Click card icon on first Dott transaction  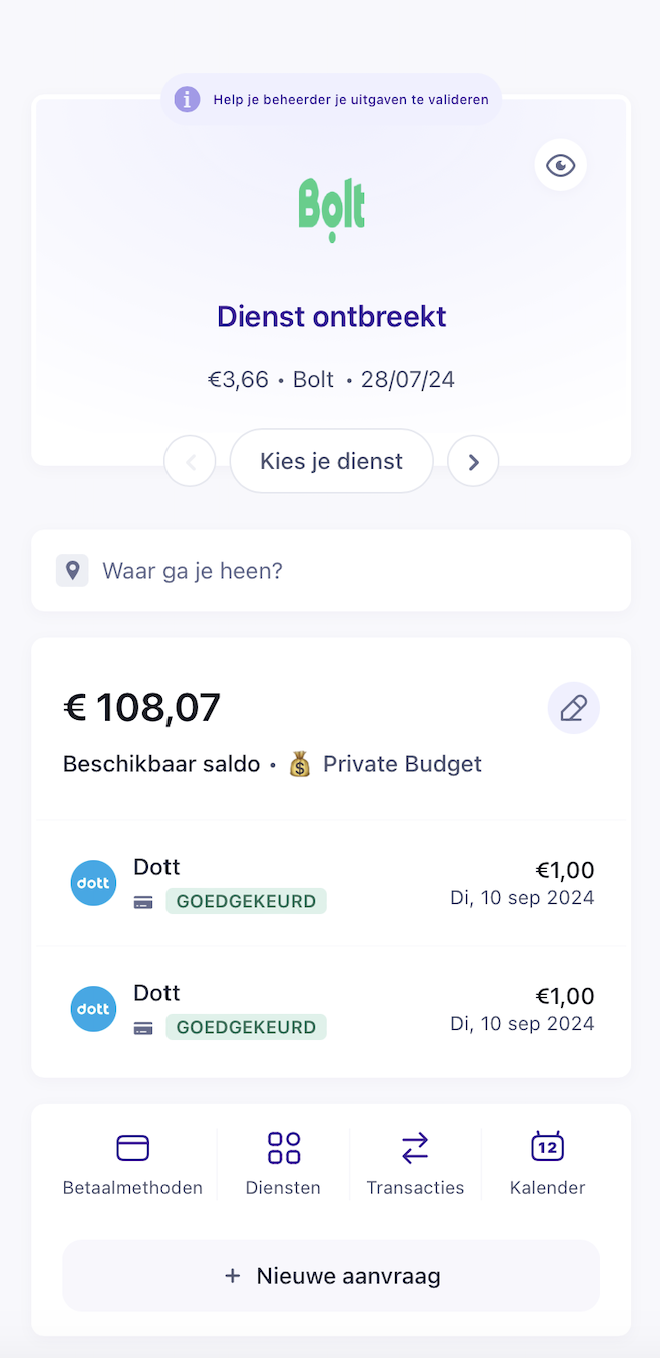click(x=143, y=902)
